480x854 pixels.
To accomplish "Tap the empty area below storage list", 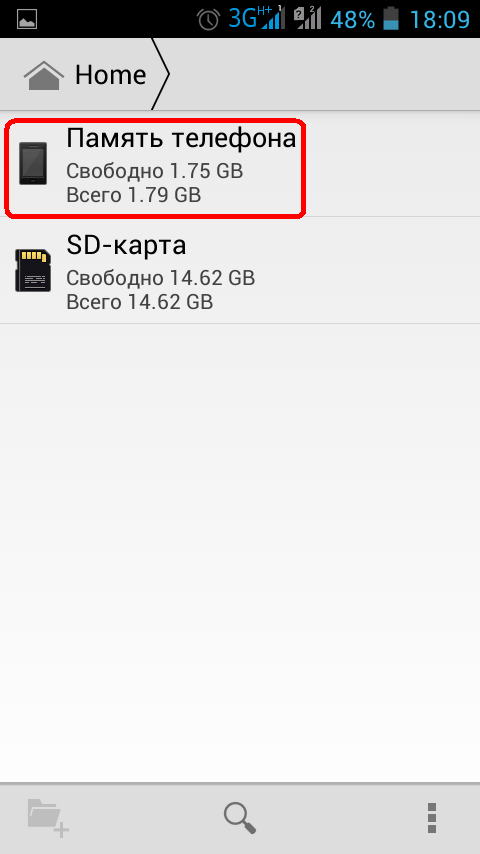I will (240, 553).
